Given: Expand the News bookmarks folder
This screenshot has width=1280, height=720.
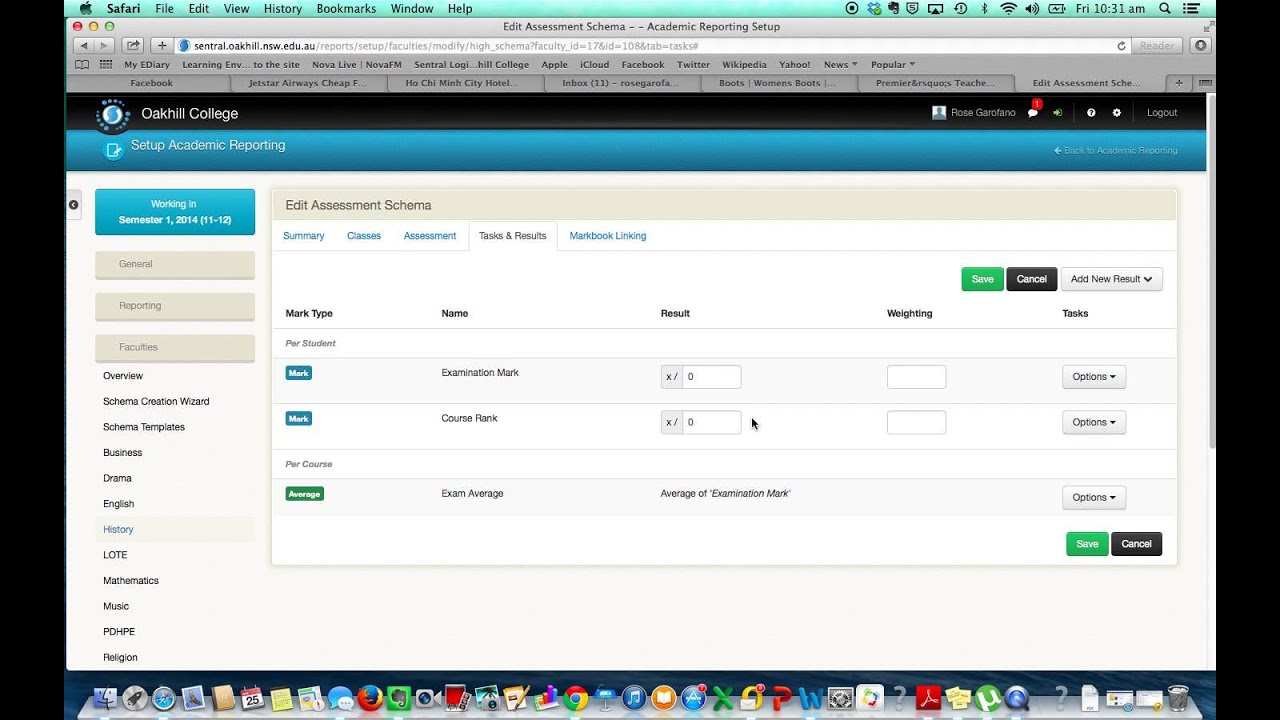Looking at the screenshot, I should click(x=840, y=64).
